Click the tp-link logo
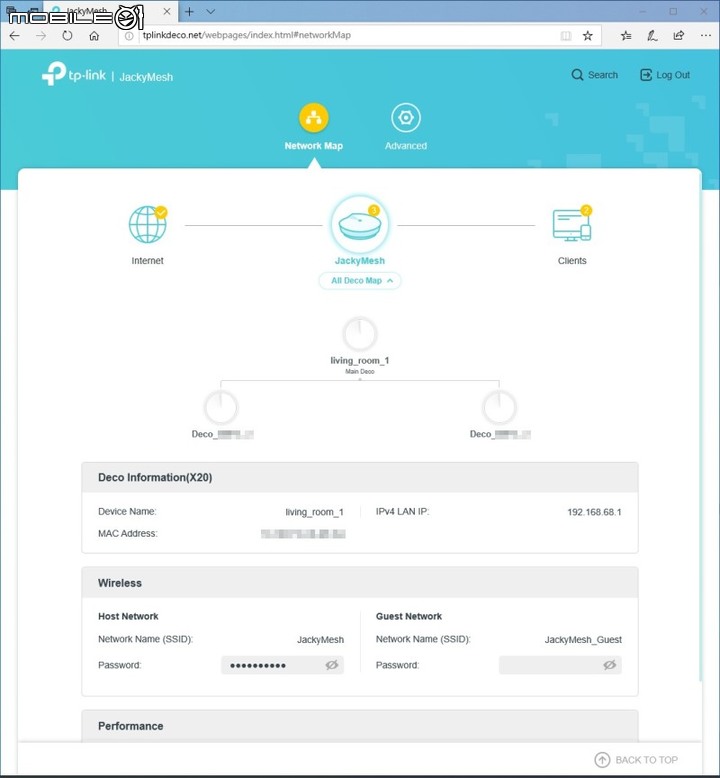720x778 pixels. click(73, 74)
